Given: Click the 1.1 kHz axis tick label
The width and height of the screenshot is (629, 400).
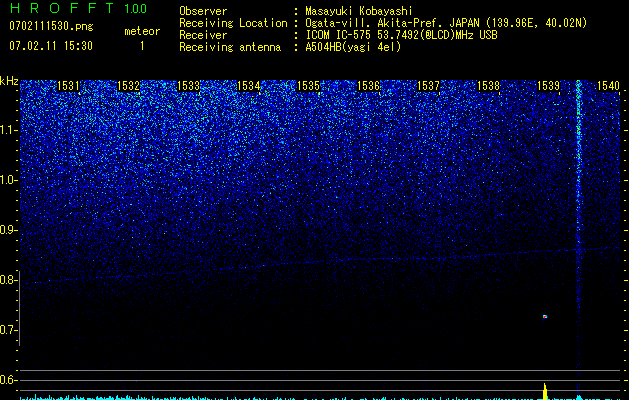Looking at the screenshot, I should click(8, 130).
